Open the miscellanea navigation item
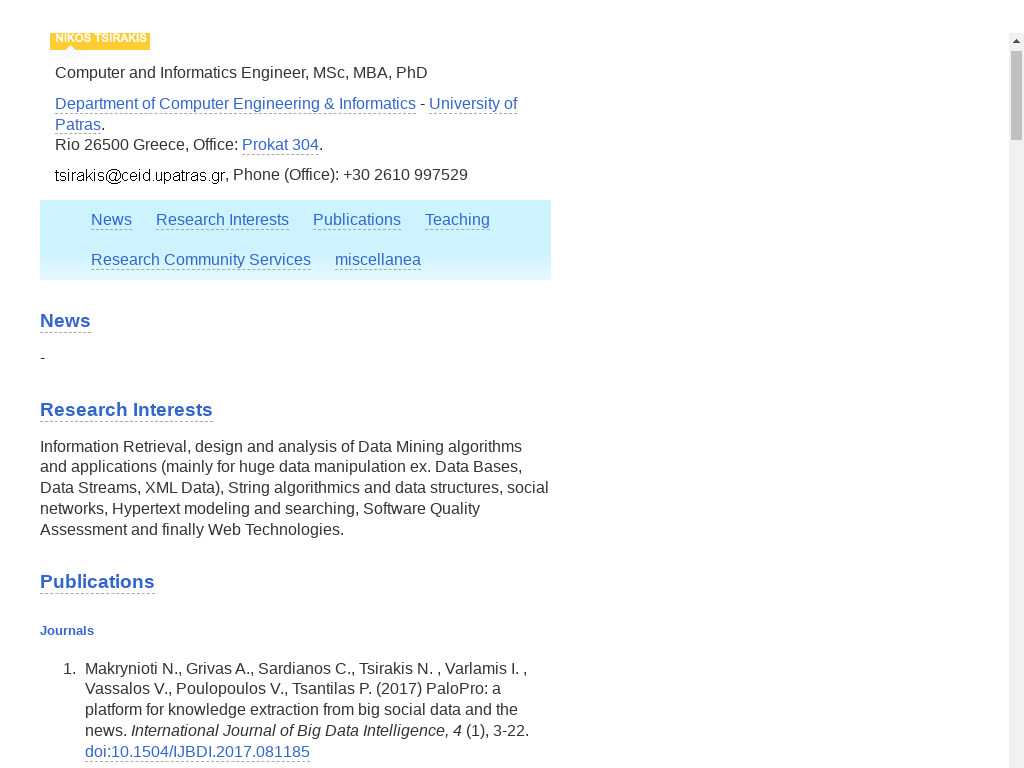Viewport: 1024px width, 768px height. pyautogui.click(x=377, y=260)
